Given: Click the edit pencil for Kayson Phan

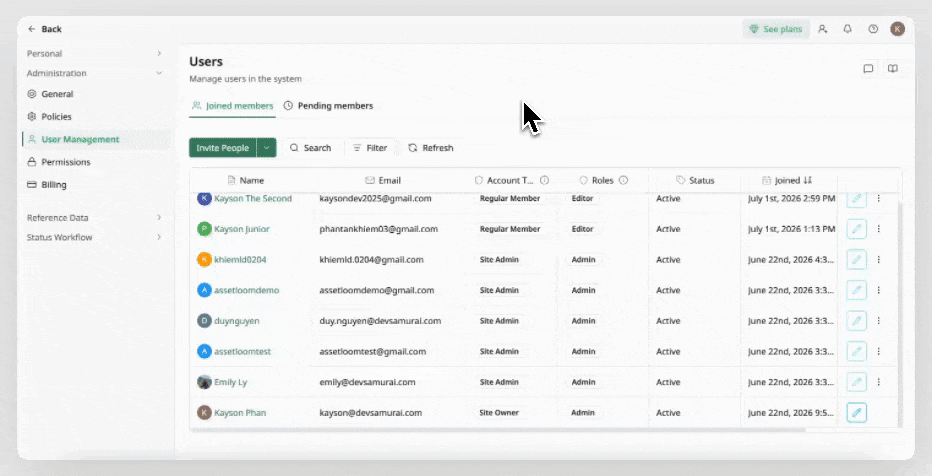Looking at the screenshot, I should (857, 412).
